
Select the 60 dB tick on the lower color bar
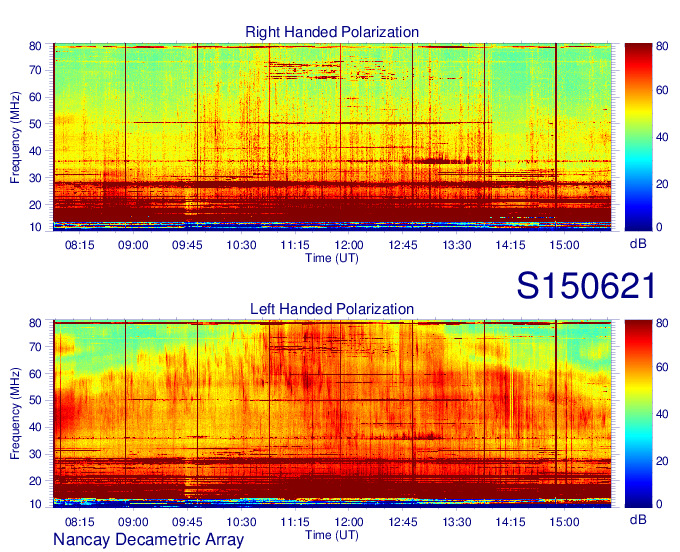(662, 367)
